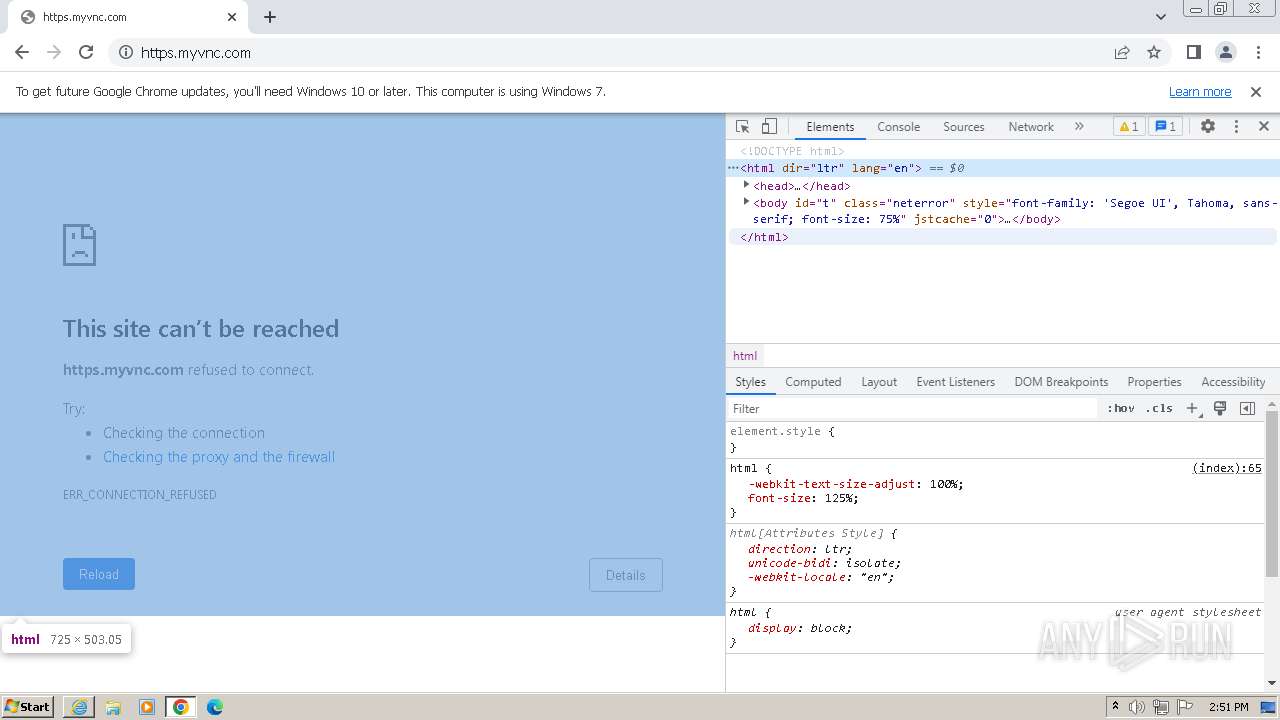Open the Windows Start menu
Viewport: 1280px width, 720px height.
[x=28, y=707]
